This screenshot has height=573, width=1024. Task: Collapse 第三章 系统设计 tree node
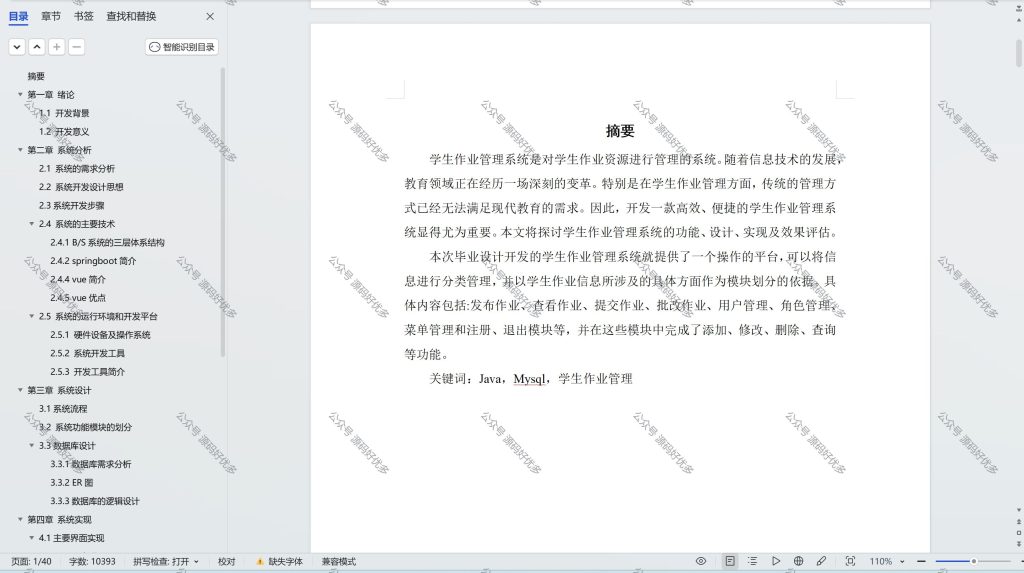(20, 390)
